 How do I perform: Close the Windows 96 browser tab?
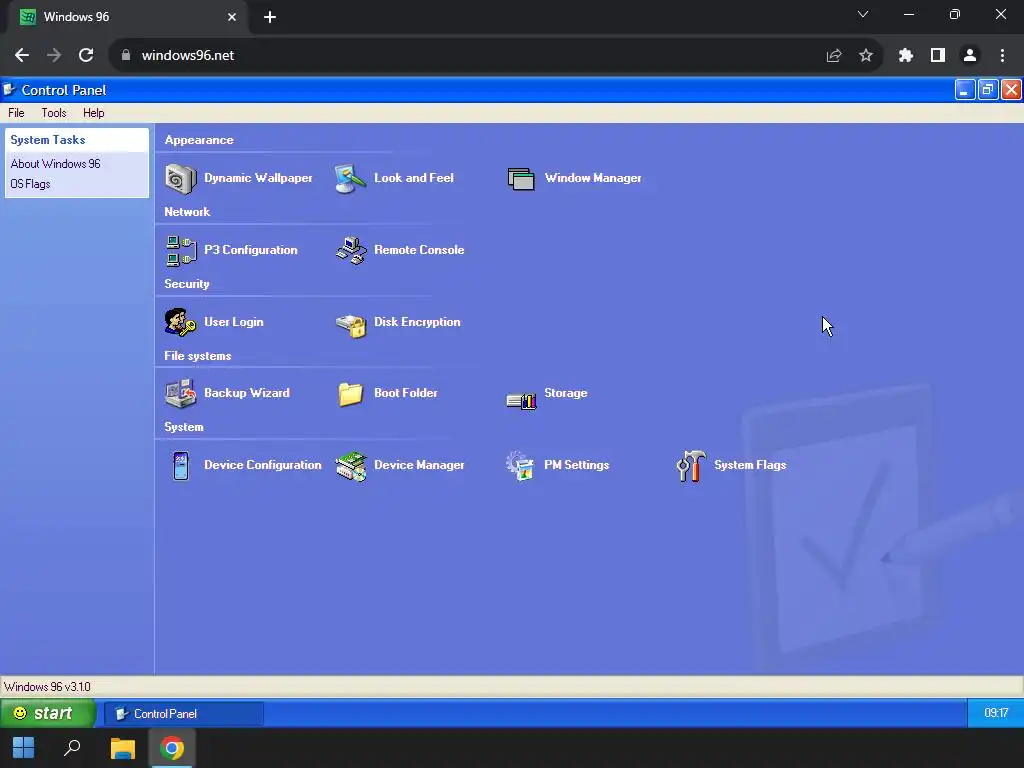click(232, 17)
